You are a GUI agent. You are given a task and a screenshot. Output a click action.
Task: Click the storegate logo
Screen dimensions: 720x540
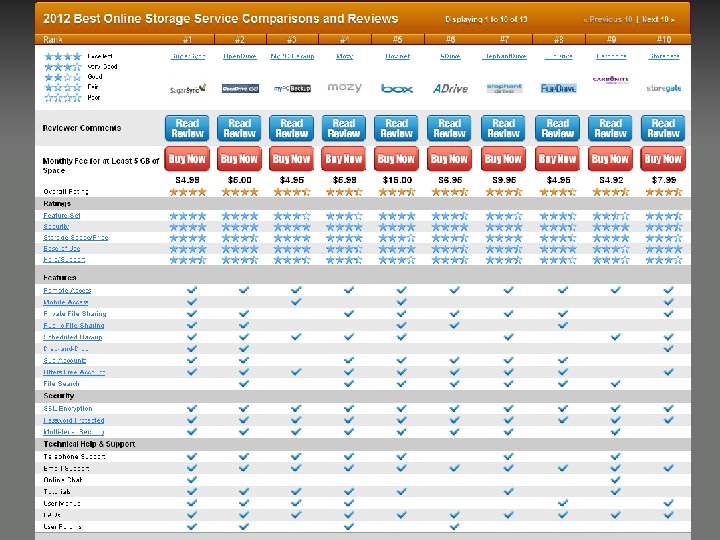coord(664,88)
